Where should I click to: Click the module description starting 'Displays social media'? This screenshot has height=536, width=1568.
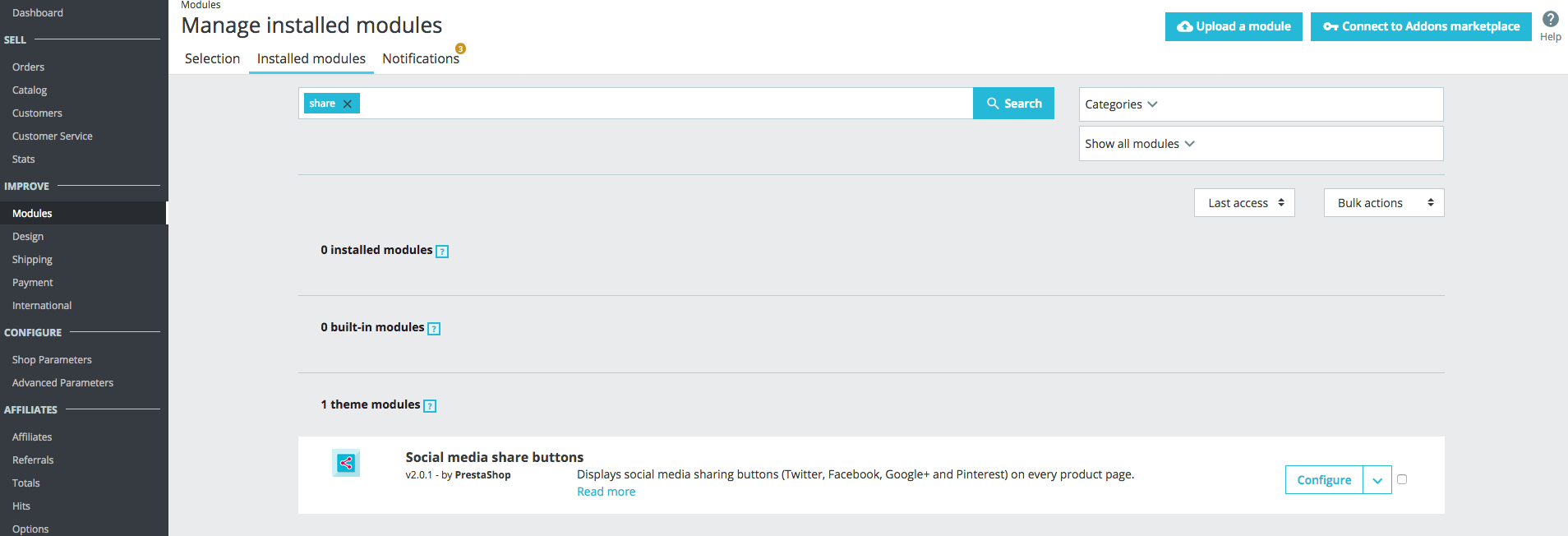pyautogui.click(x=855, y=474)
